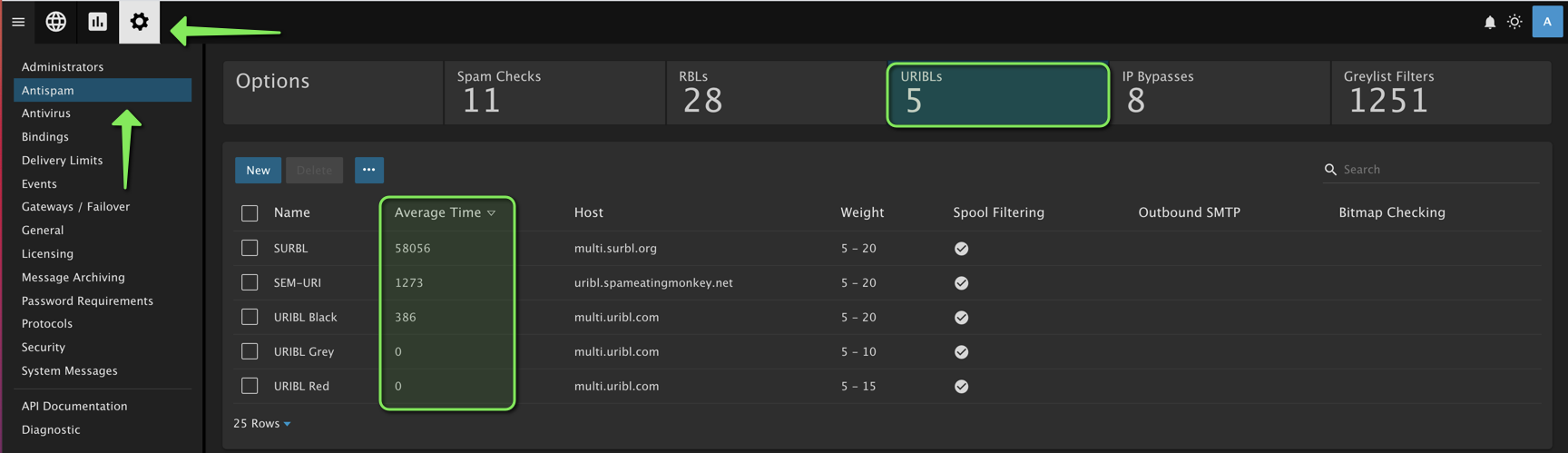Expand the 25 Rows dropdown

[x=262, y=424]
